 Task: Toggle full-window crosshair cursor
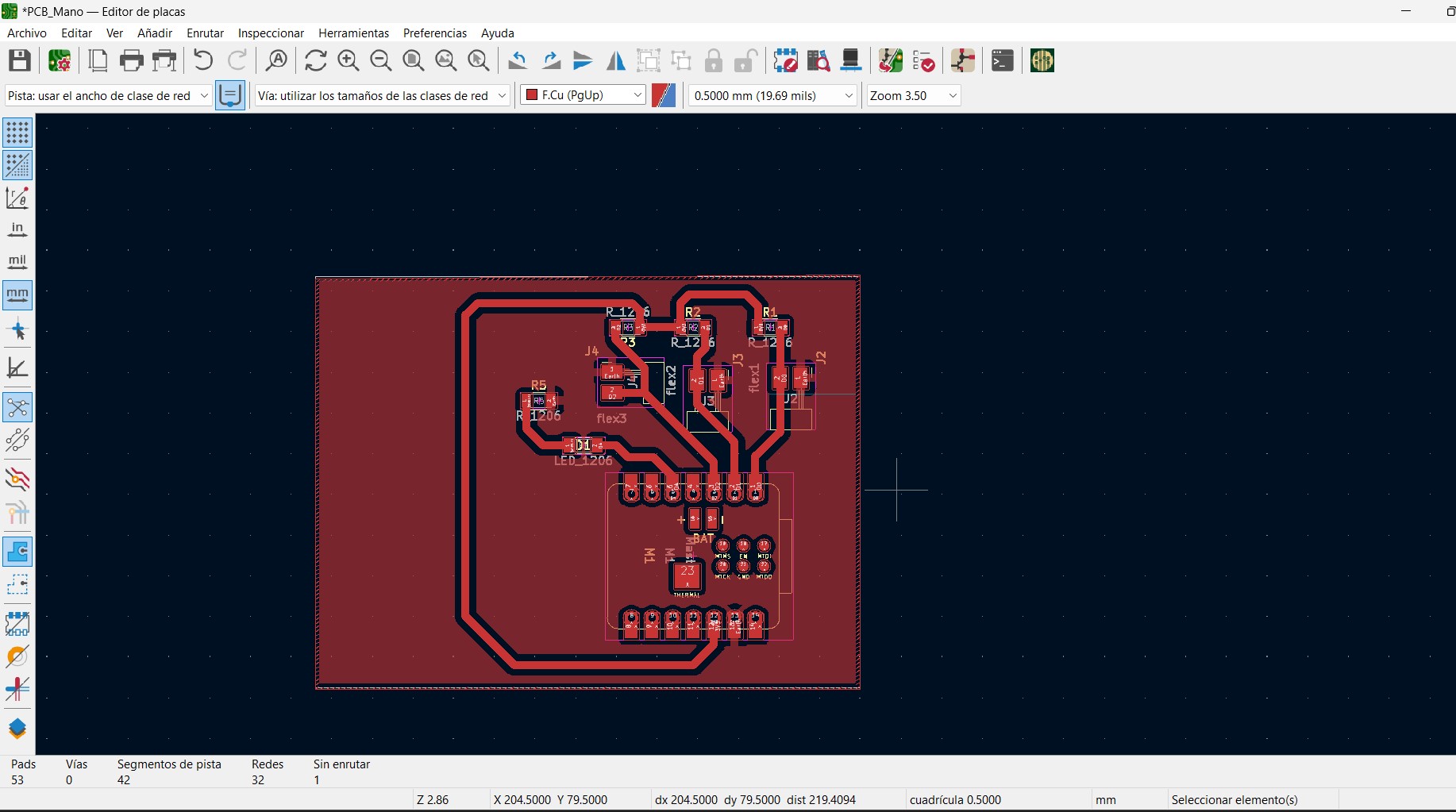point(17,330)
